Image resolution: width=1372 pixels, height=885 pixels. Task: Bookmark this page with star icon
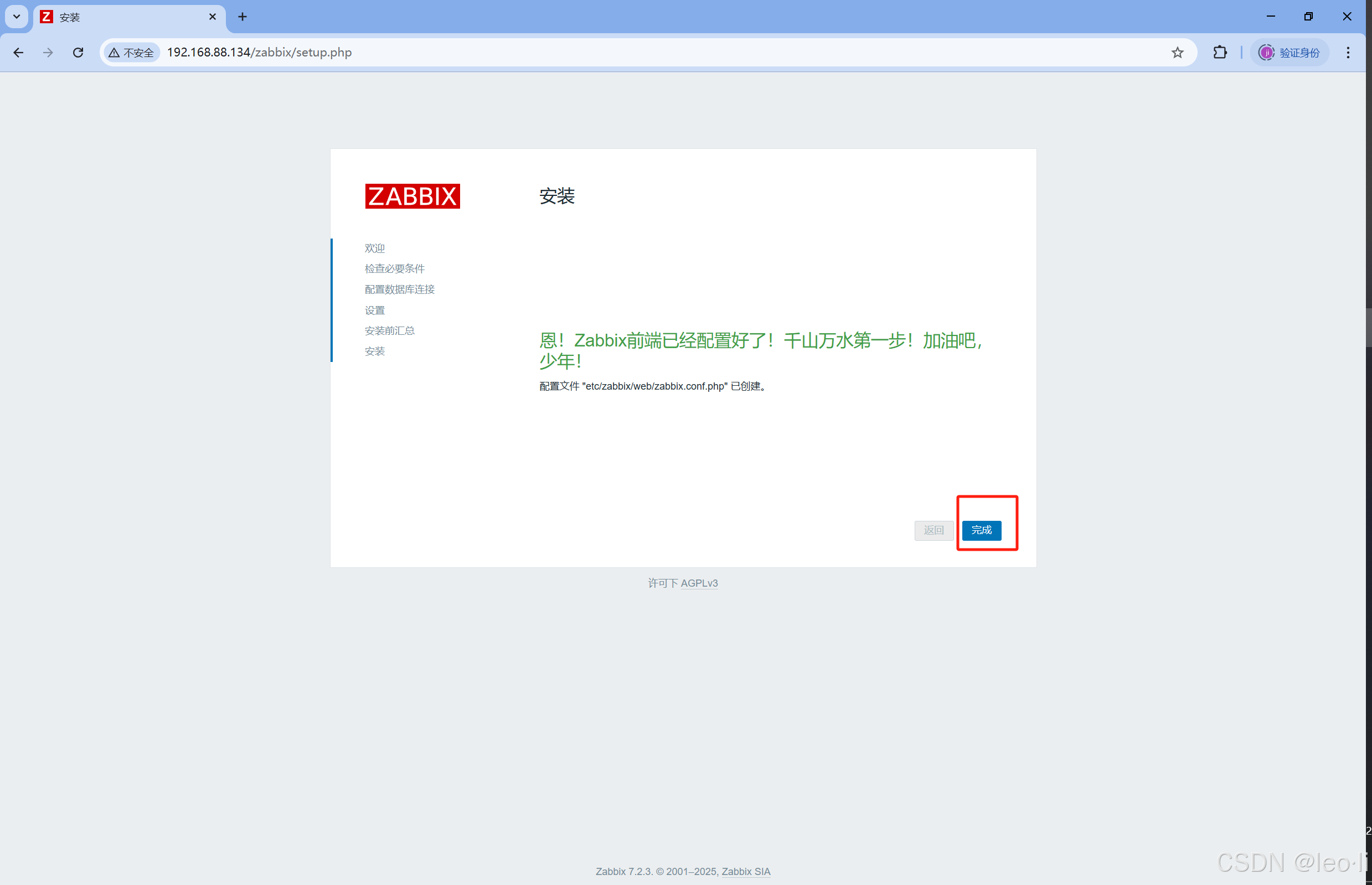coord(1177,52)
